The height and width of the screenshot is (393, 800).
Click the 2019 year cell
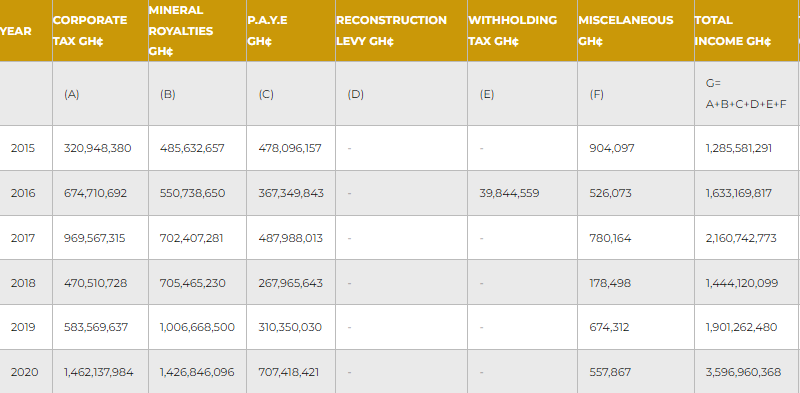coord(23,327)
